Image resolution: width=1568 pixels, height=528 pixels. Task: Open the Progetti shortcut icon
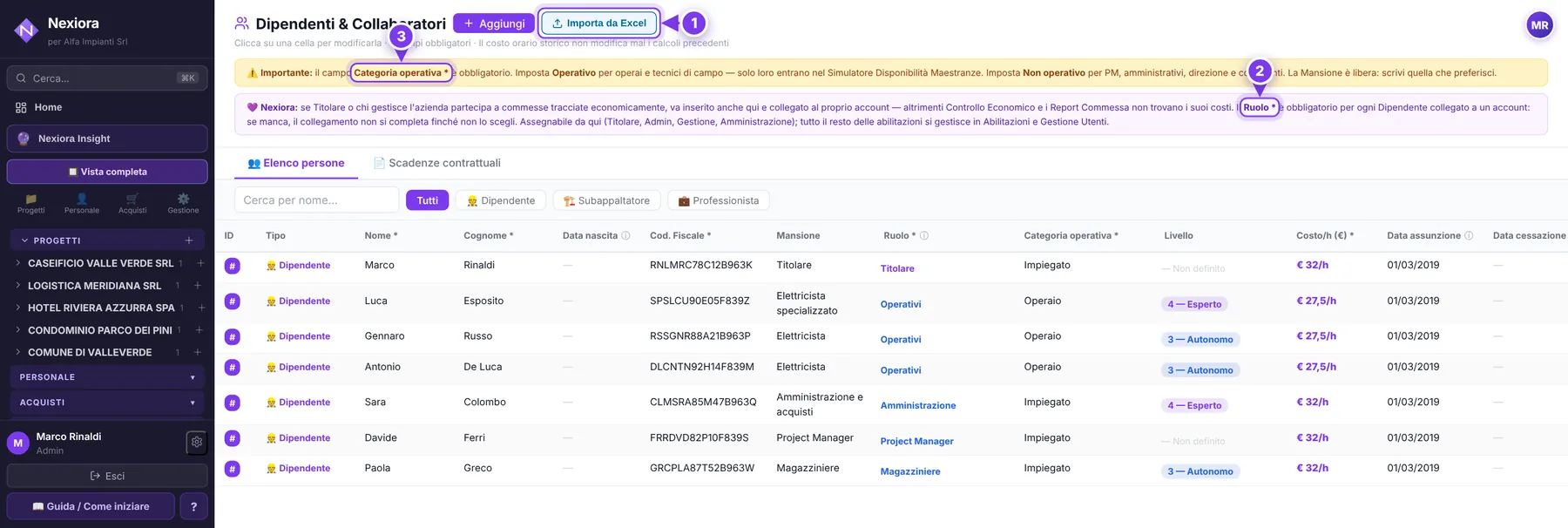tap(31, 204)
